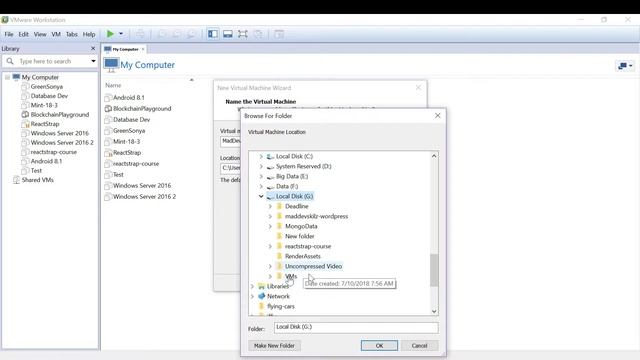Image resolution: width=640 pixels, height=360 pixels.
Task: Open the File menu
Action: click(9, 34)
